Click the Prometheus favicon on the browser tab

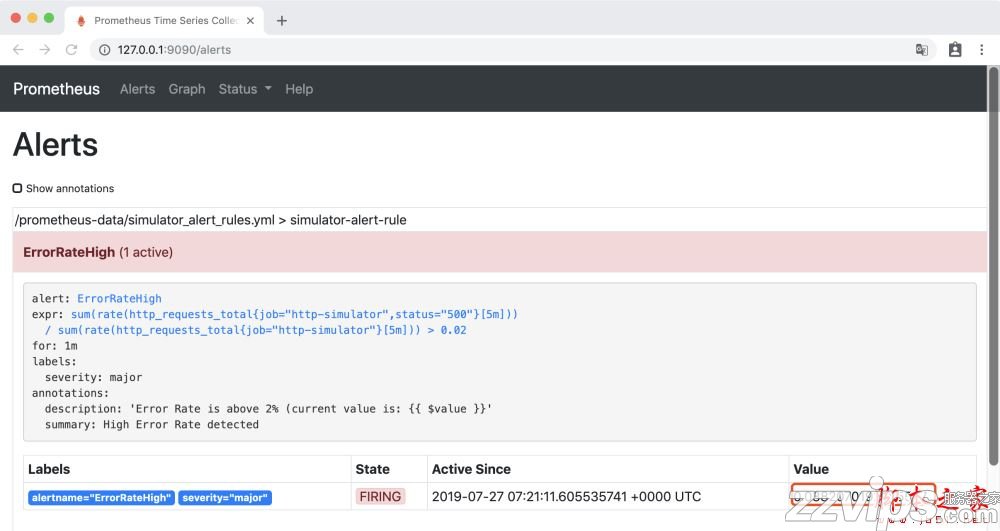click(x=80, y=20)
